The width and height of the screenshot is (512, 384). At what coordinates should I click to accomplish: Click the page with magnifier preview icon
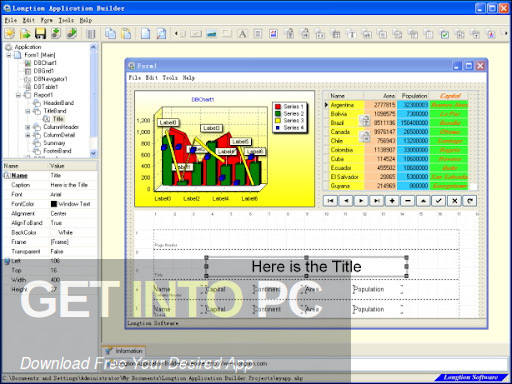click(161, 34)
